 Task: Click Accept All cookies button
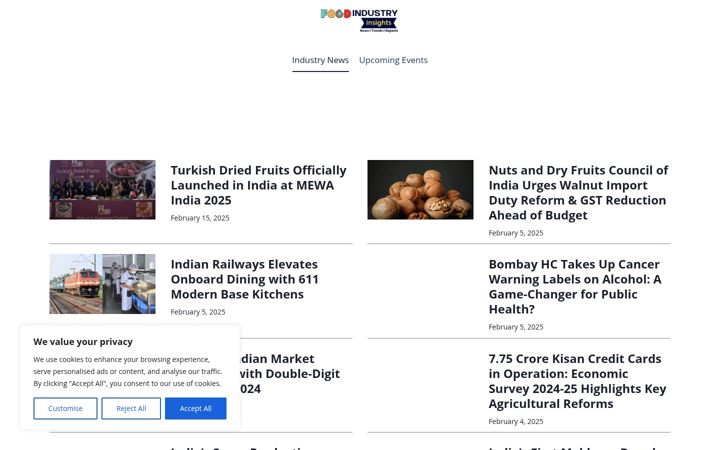196,408
